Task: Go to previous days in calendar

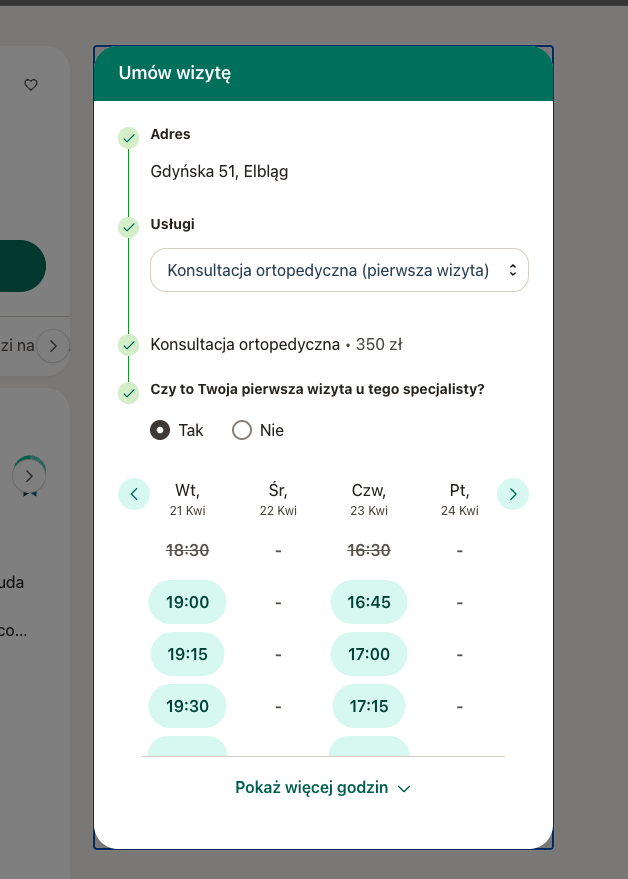Action: click(134, 493)
